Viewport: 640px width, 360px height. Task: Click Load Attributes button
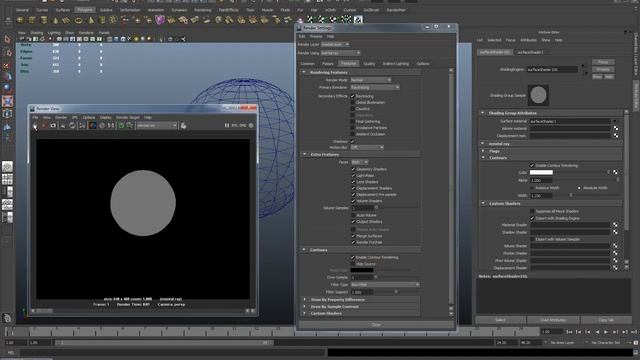553,320
